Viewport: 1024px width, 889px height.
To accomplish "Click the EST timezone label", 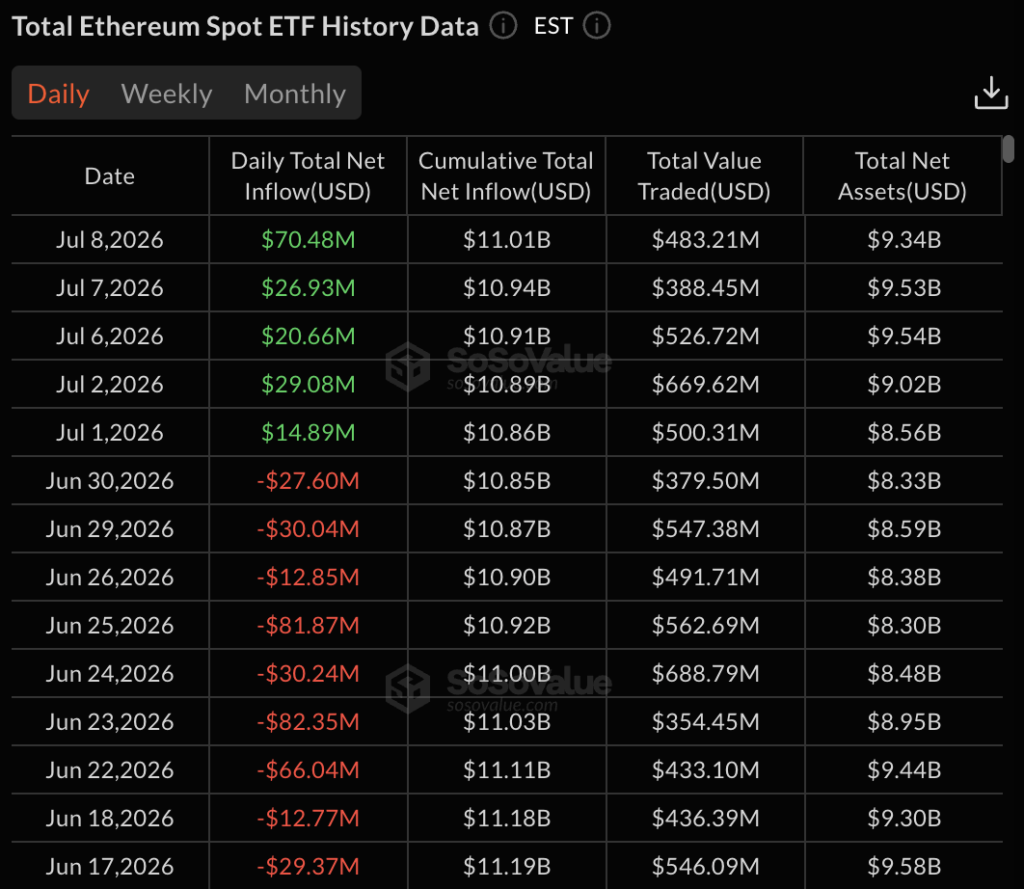I will point(552,26).
